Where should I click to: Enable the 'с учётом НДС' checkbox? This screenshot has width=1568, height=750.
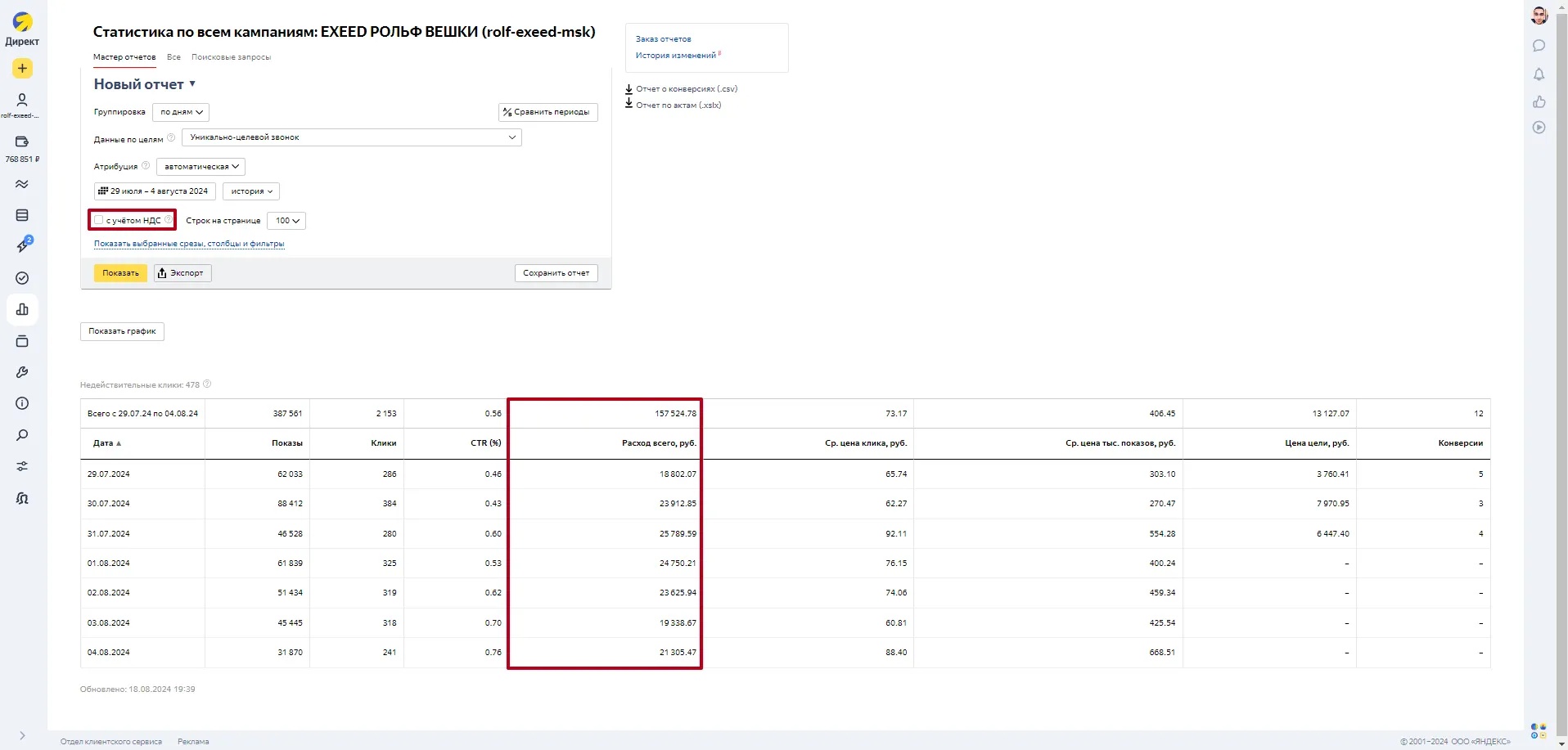click(x=99, y=220)
